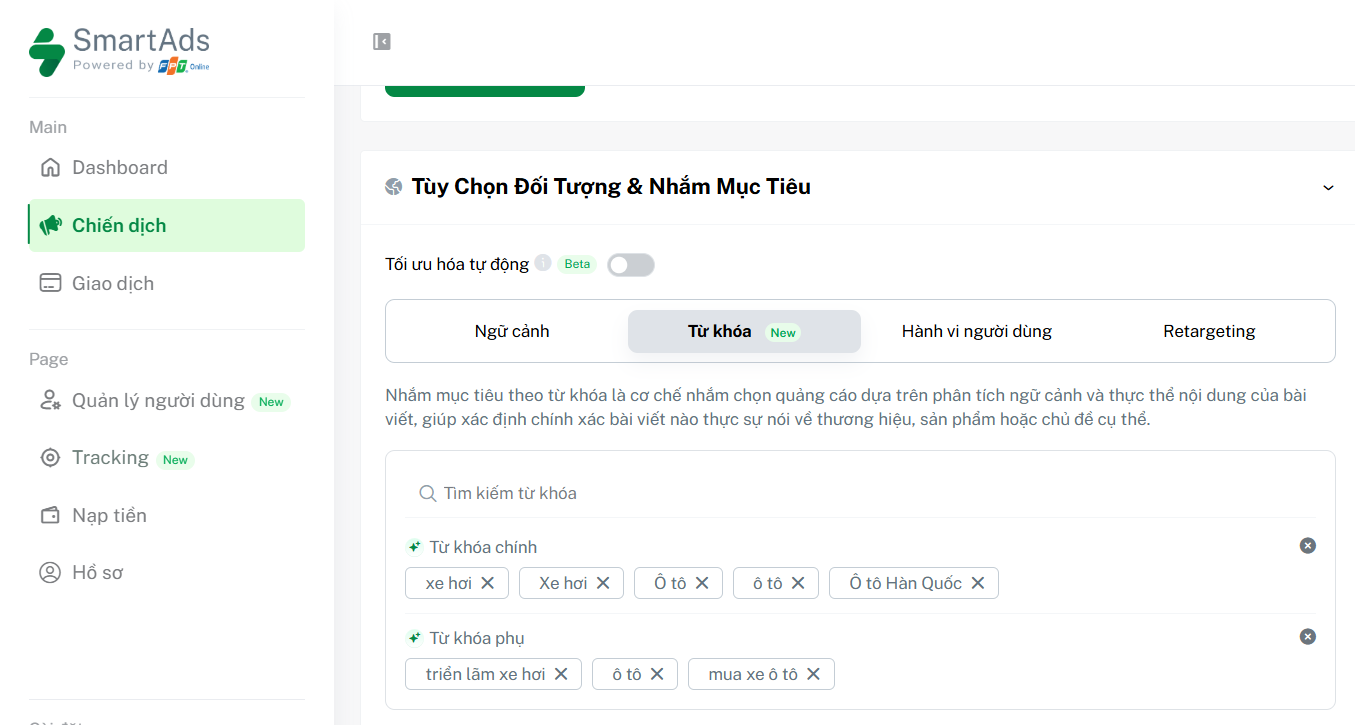1355x725 pixels.
Task: Select the Dashboard home icon
Action: pos(50,167)
